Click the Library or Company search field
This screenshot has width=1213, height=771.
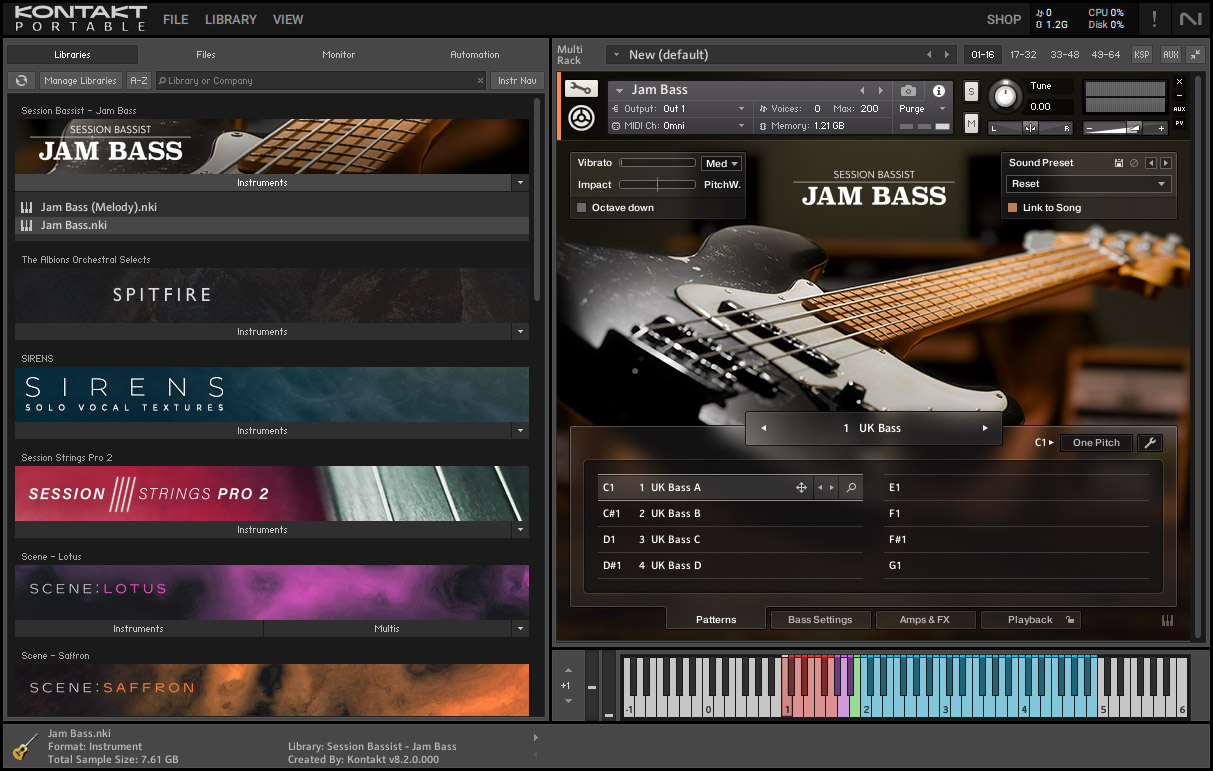tap(320, 81)
